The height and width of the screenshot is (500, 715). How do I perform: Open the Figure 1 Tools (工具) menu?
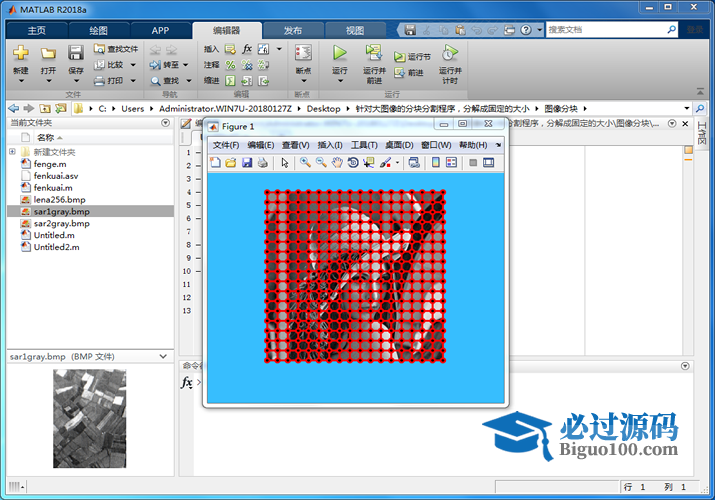tap(364, 145)
